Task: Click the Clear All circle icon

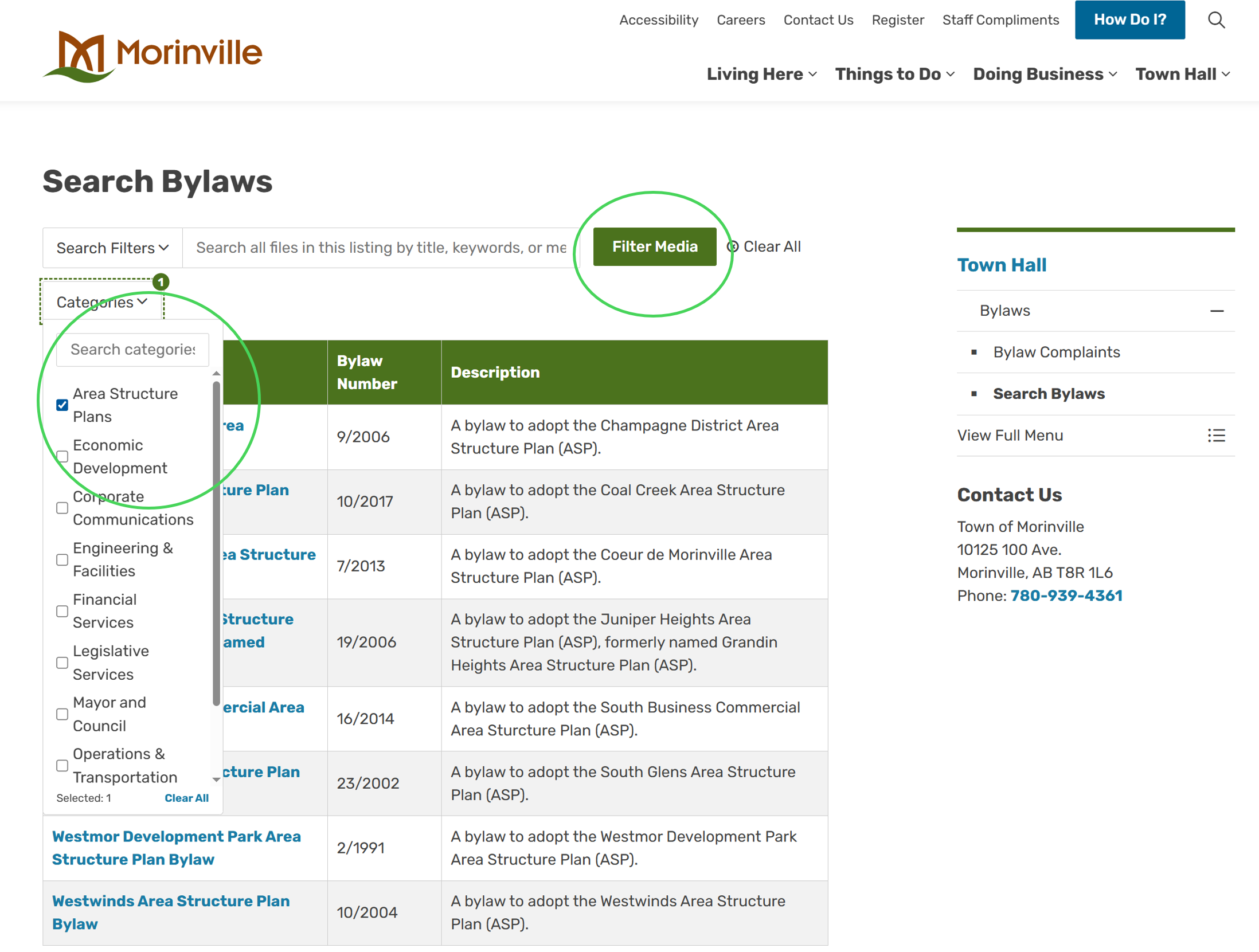Action: click(732, 247)
